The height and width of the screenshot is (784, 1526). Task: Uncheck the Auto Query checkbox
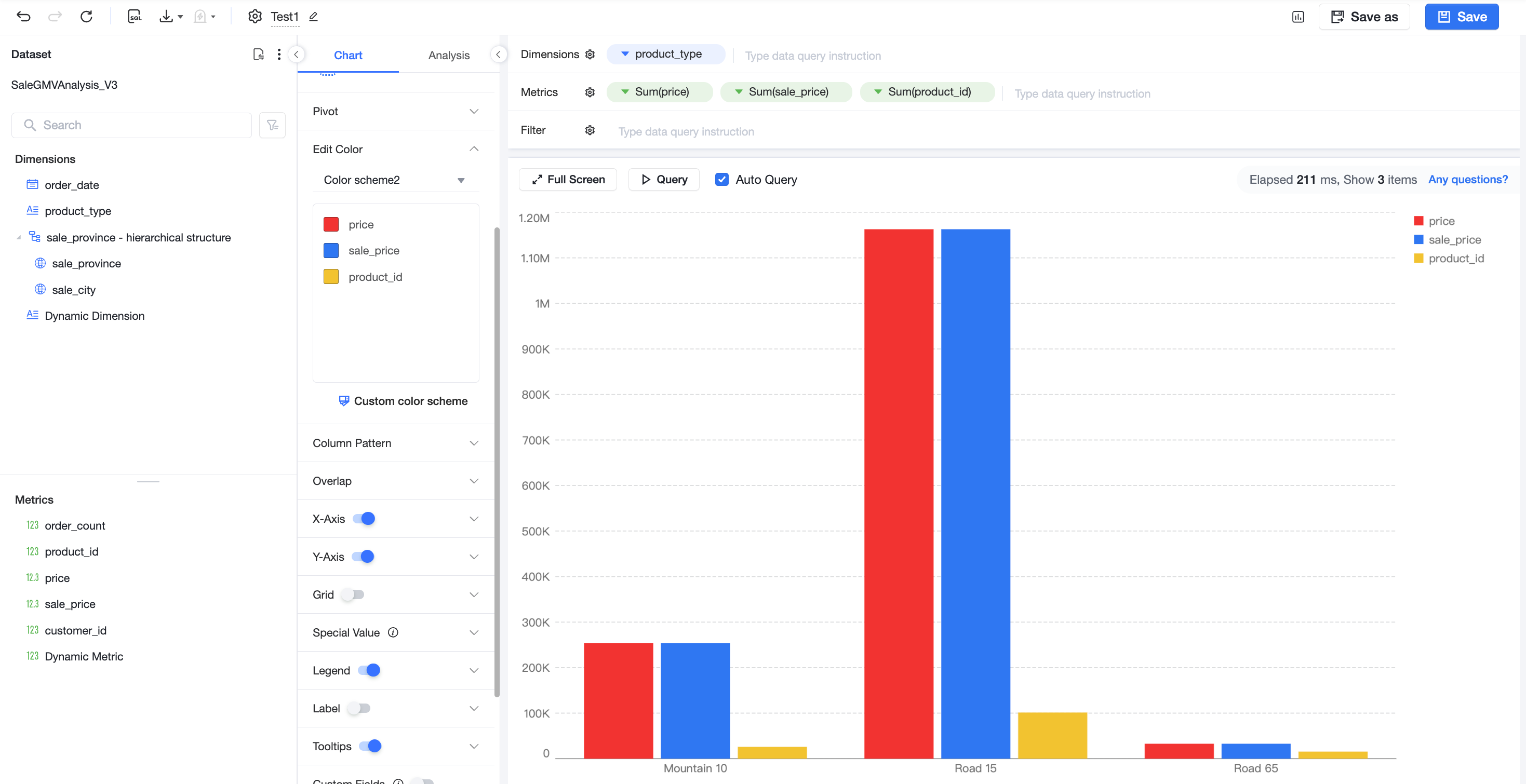[721, 180]
